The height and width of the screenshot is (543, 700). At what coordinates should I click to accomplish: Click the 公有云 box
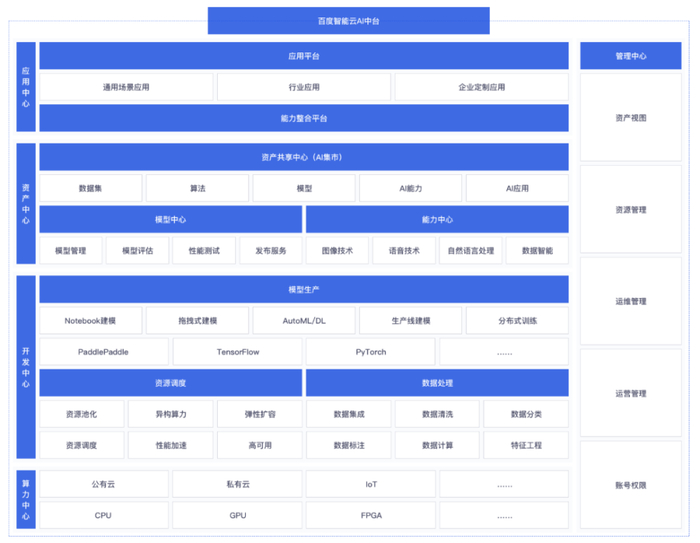[104, 484]
